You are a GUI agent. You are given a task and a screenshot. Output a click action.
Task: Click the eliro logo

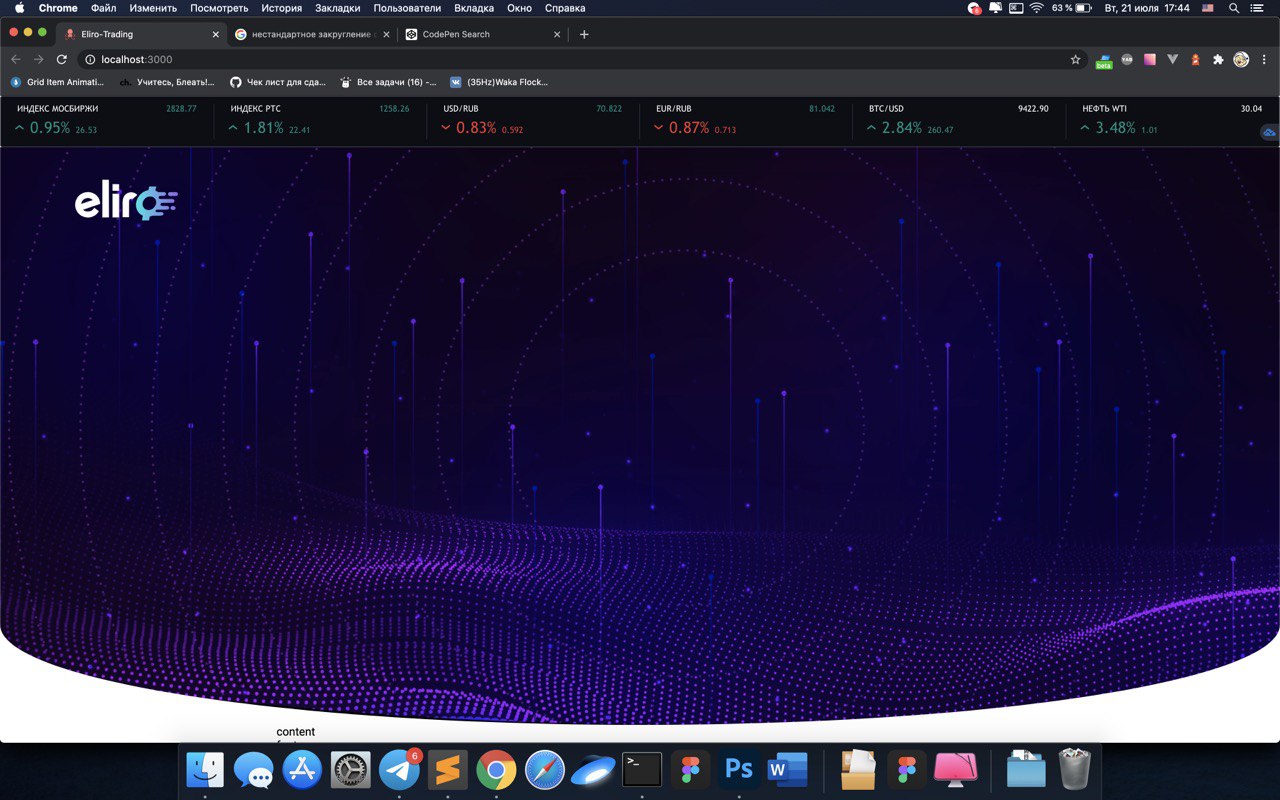(x=126, y=202)
